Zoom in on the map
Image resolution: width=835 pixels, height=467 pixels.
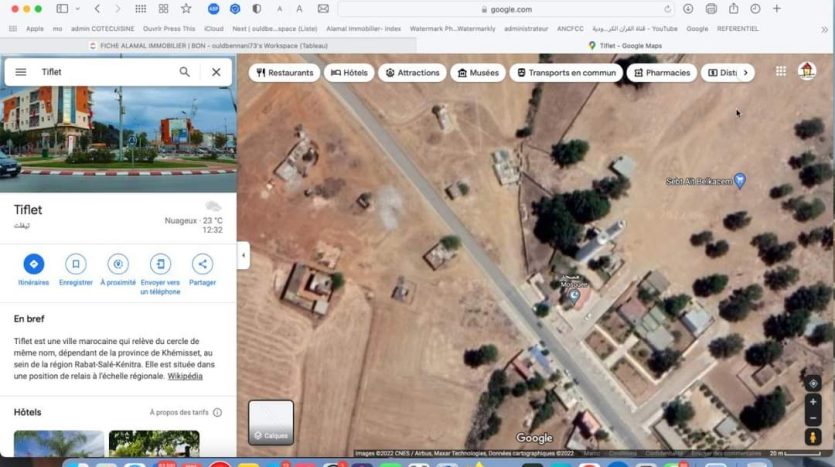click(813, 402)
